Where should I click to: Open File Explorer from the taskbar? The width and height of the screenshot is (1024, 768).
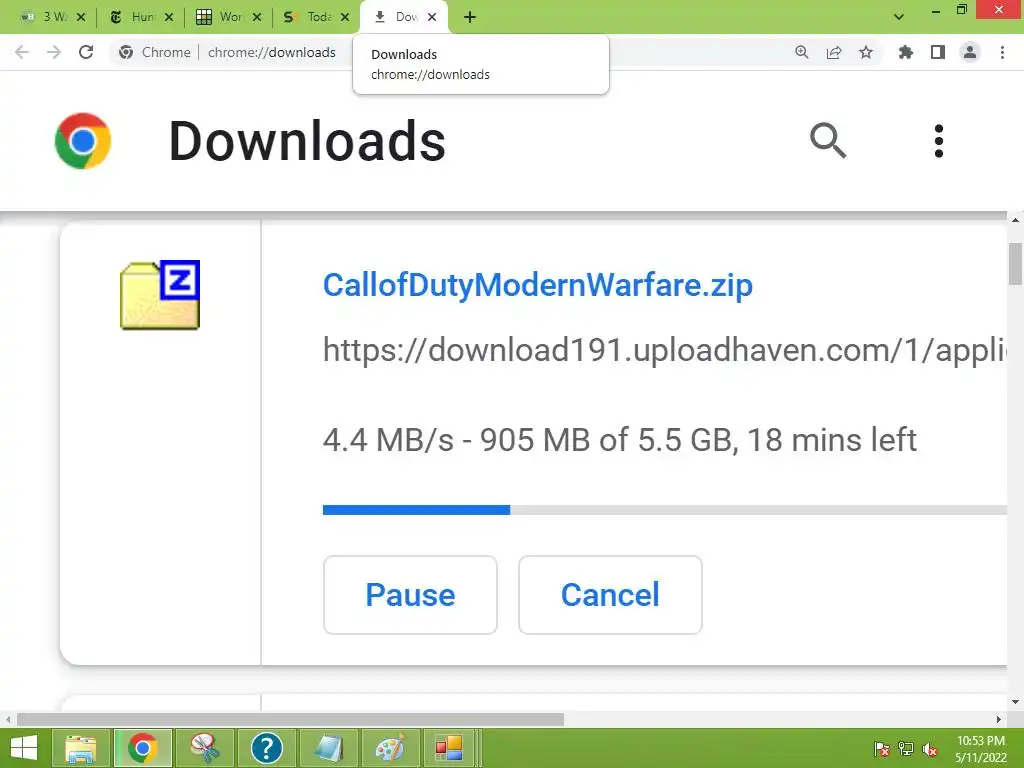click(x=81, y=748)
